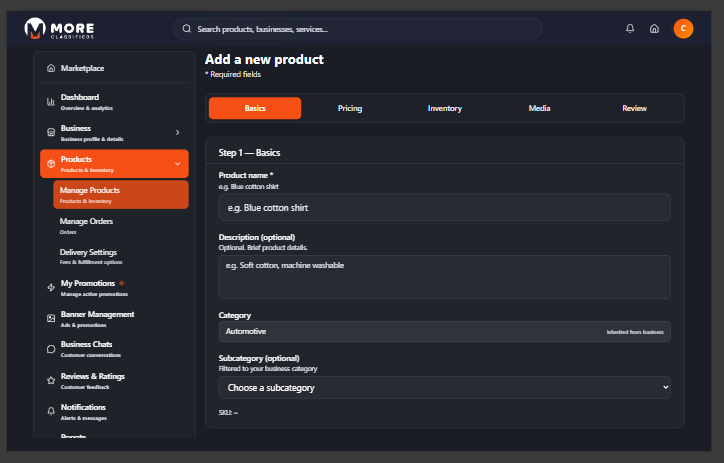Focus the search products bar
Viewport: 724px width, 463px height.
(360, 29)
